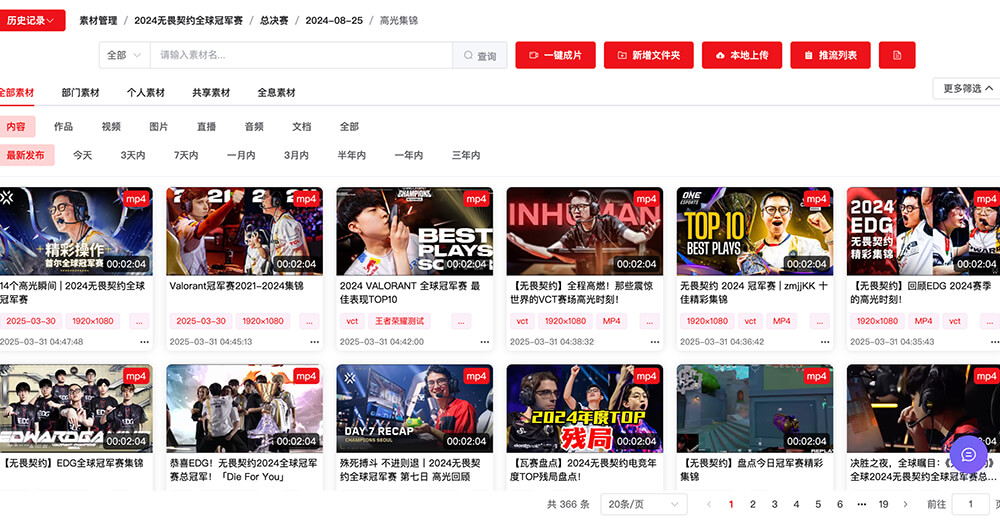The image size is (1000, 528).
Task: Switch to 全部素材 tab
Action: tap(17, 92)
